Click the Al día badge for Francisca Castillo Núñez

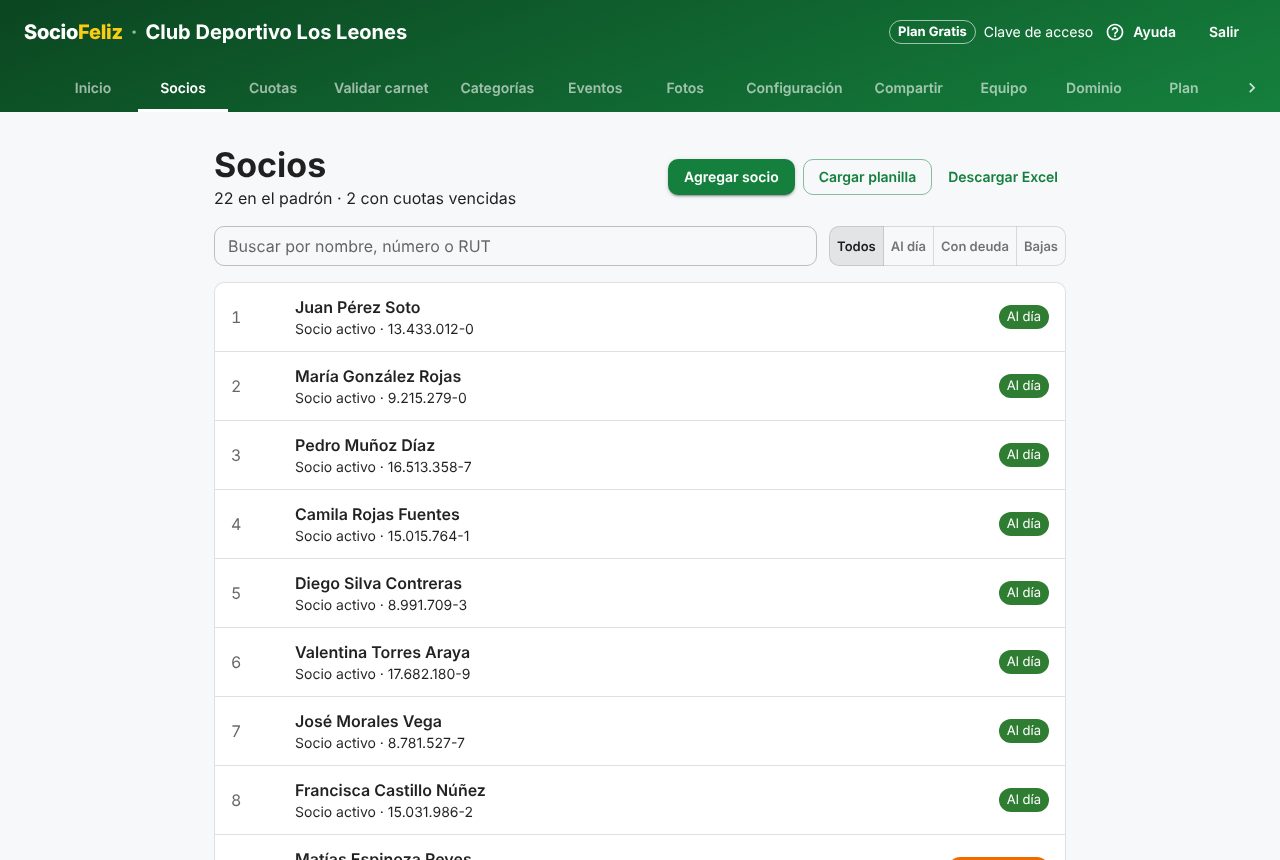click(1024, 800)
